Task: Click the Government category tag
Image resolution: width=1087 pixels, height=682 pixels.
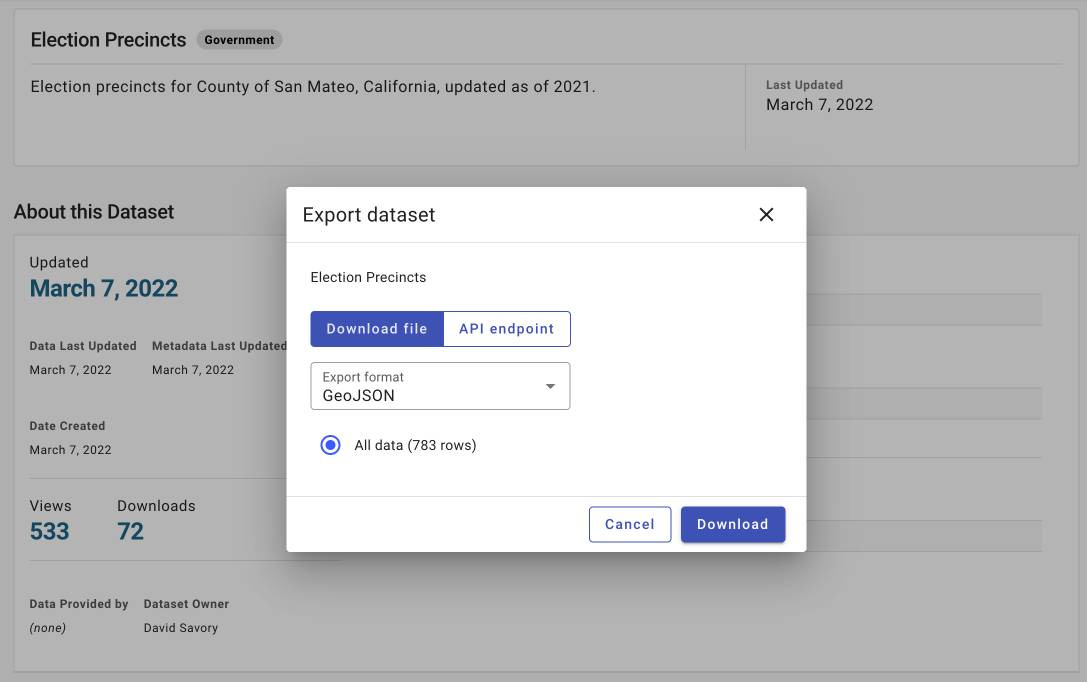Action: [x=239, y=40]
